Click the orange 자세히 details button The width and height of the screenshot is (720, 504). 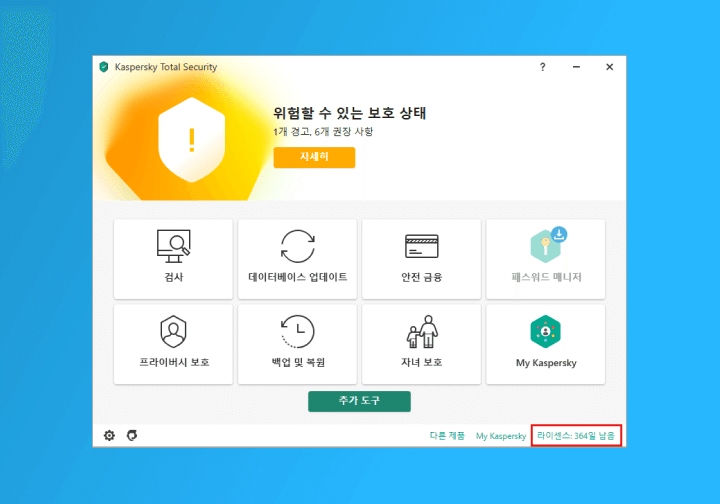pos(313,158)
